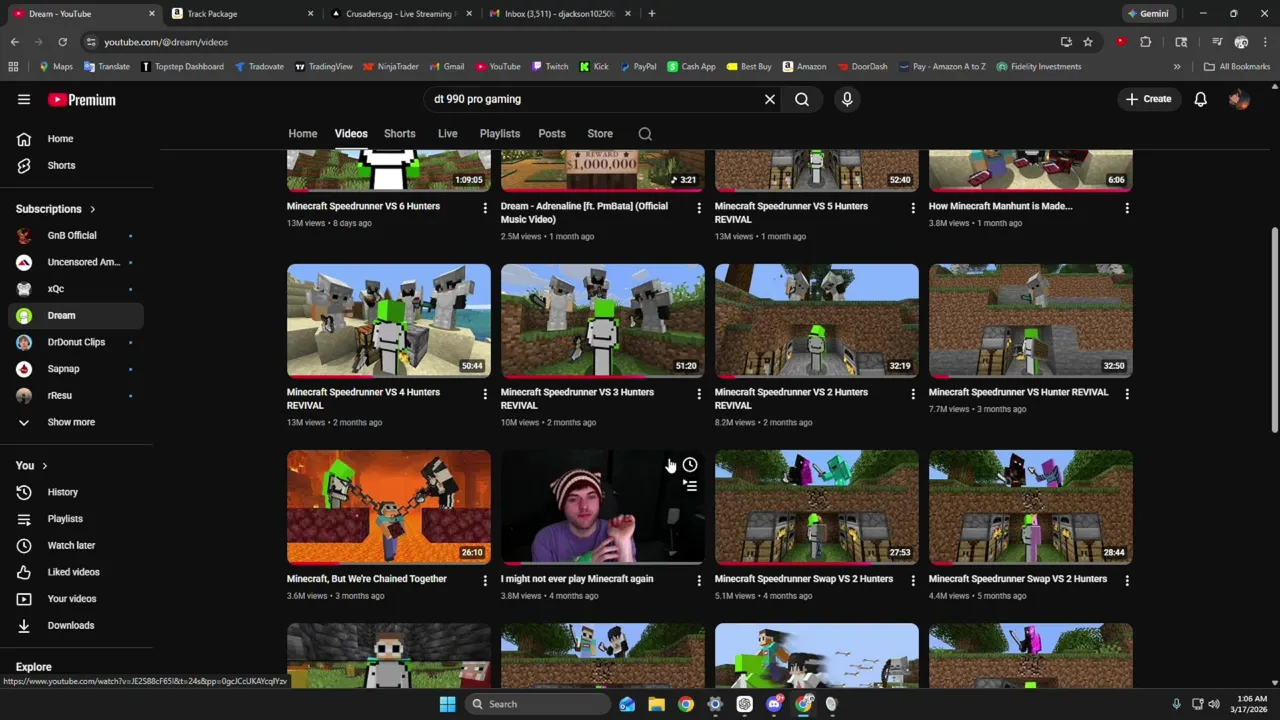Switch to the Crusaders.gg Live Streaming browser tab

point(400,14)
